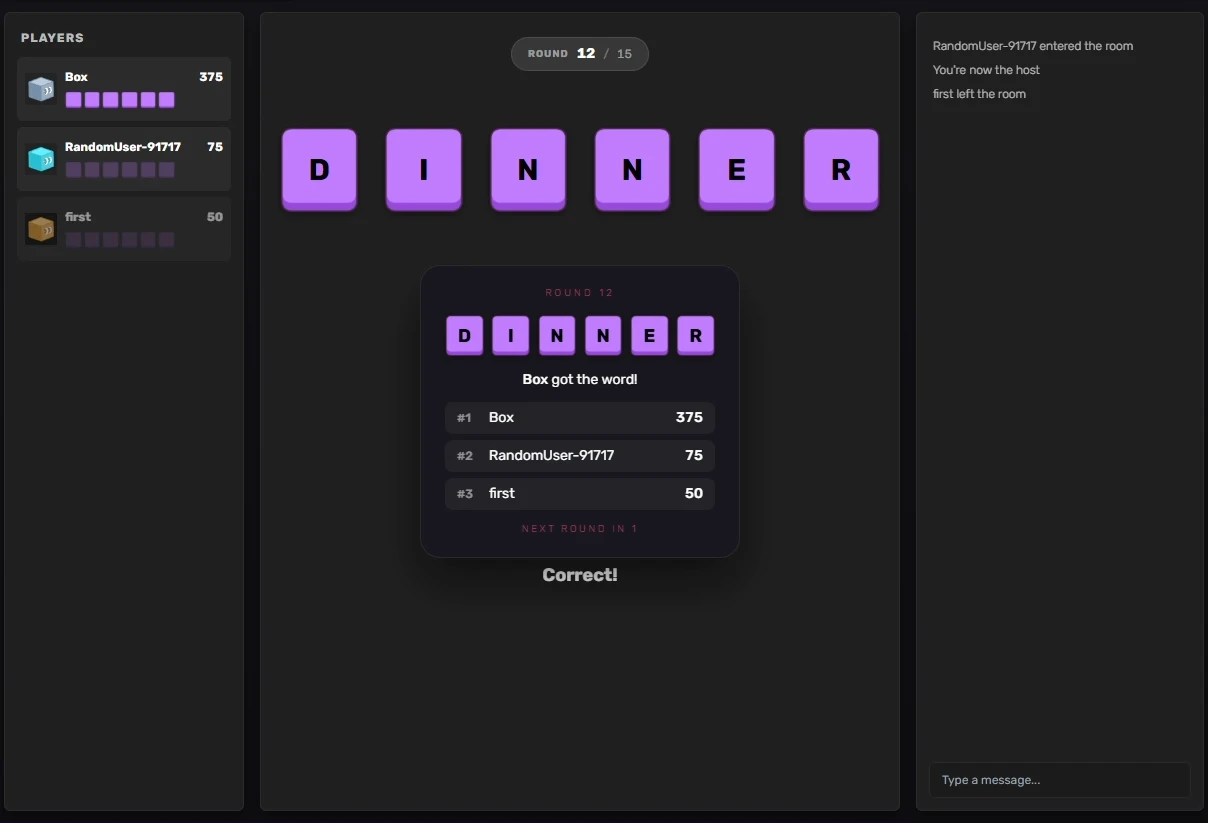Select the #1 Box leaderboard row

[x=580, y=418]
